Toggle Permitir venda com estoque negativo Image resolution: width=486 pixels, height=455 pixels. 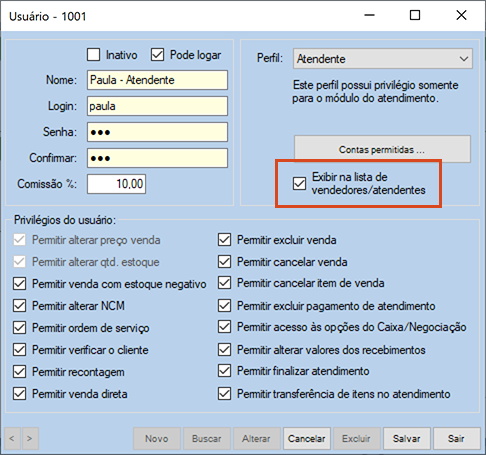[x=20, y=284]
